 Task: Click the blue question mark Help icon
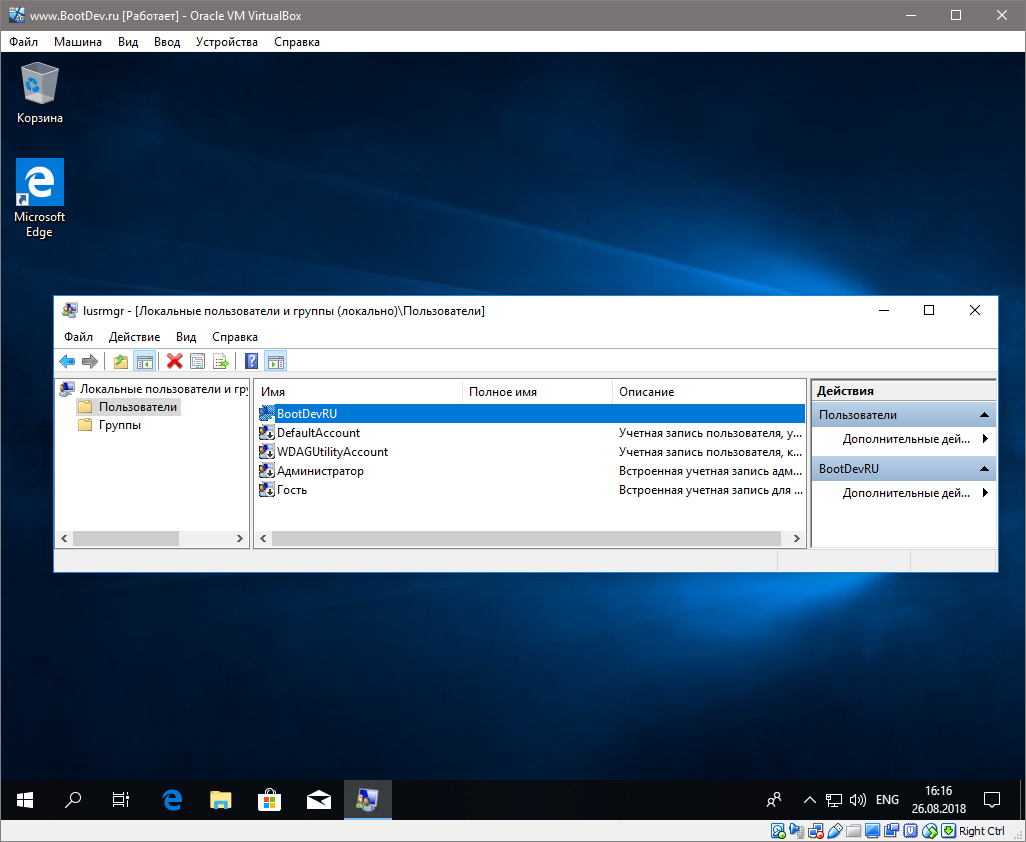coord(251,361)
